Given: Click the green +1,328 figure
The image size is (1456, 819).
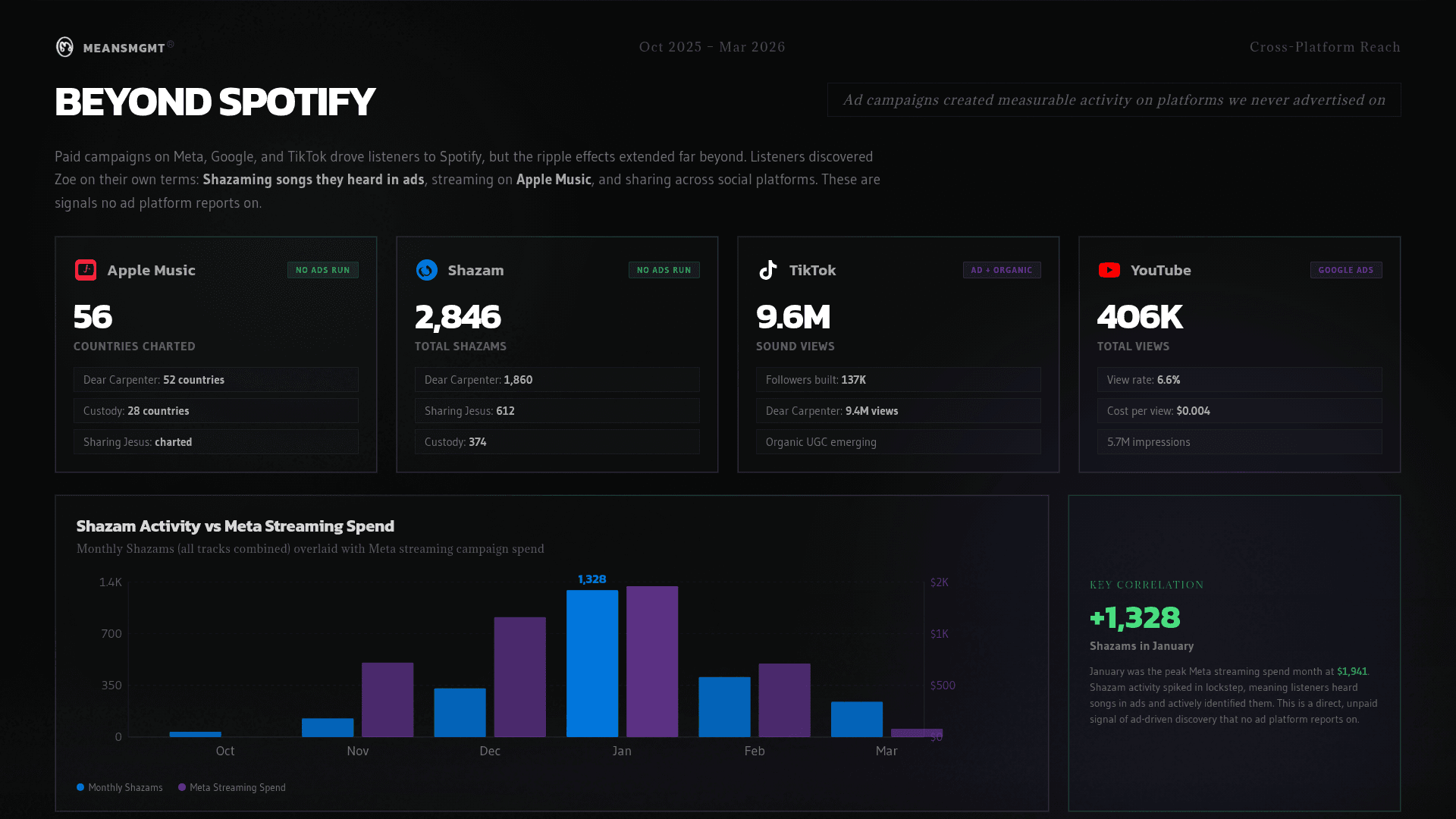Looking at the screenshot, I should [1134, 618].
